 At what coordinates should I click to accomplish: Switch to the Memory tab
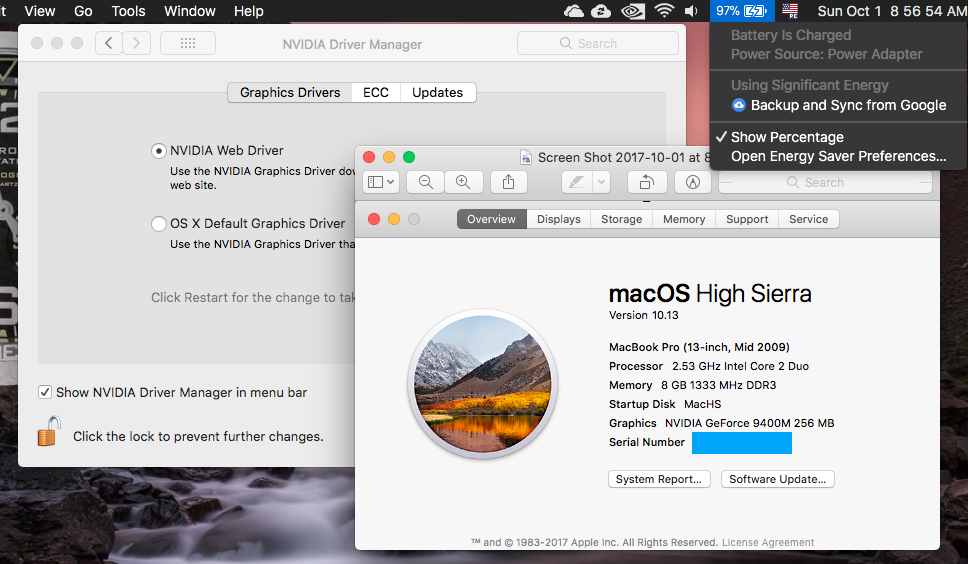[684, 219]
